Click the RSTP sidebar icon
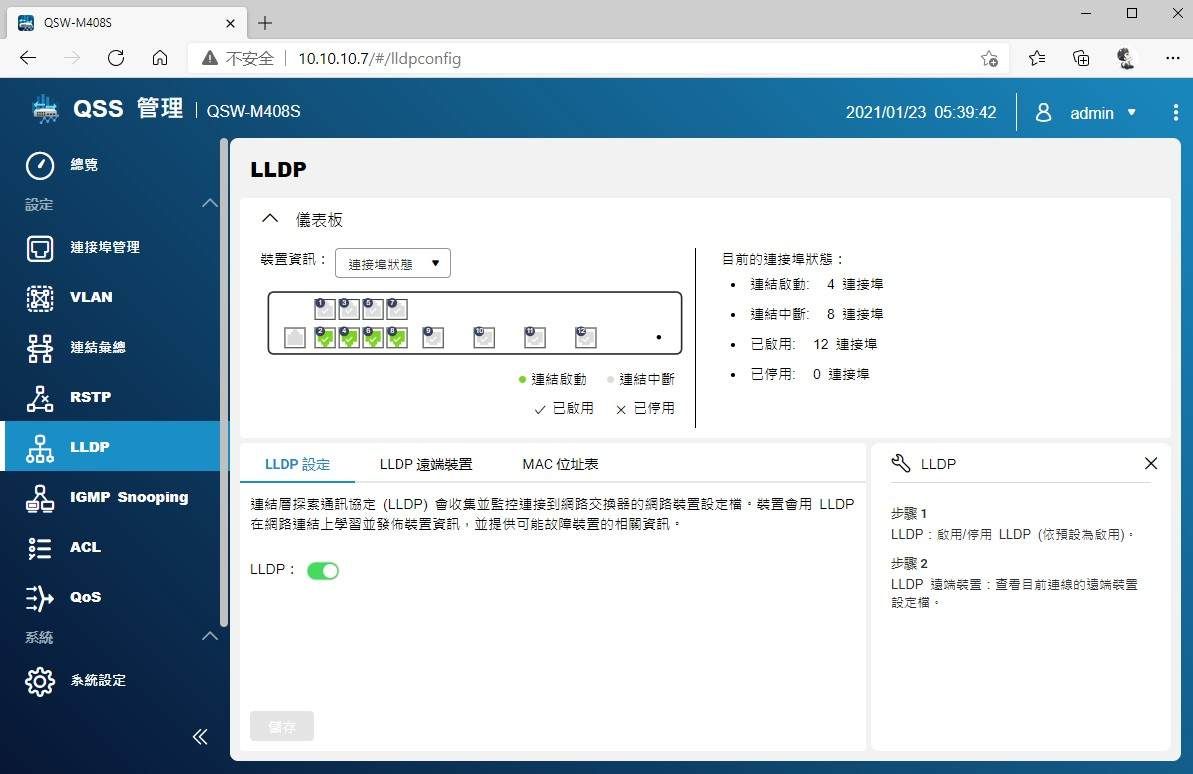 [x=40, y=397]
